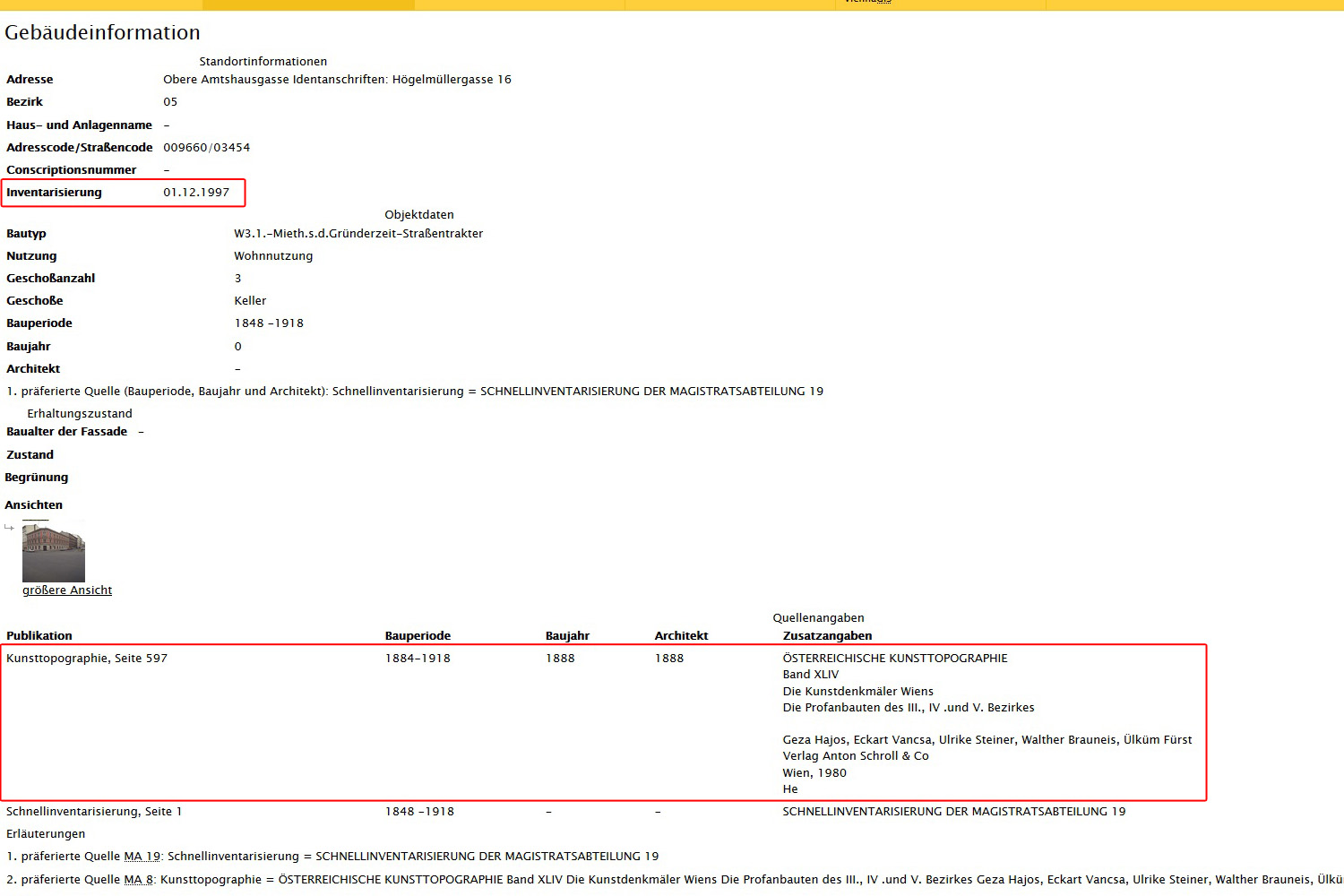Select the 'Wohnnutzung' value

[x=273, y=255]
